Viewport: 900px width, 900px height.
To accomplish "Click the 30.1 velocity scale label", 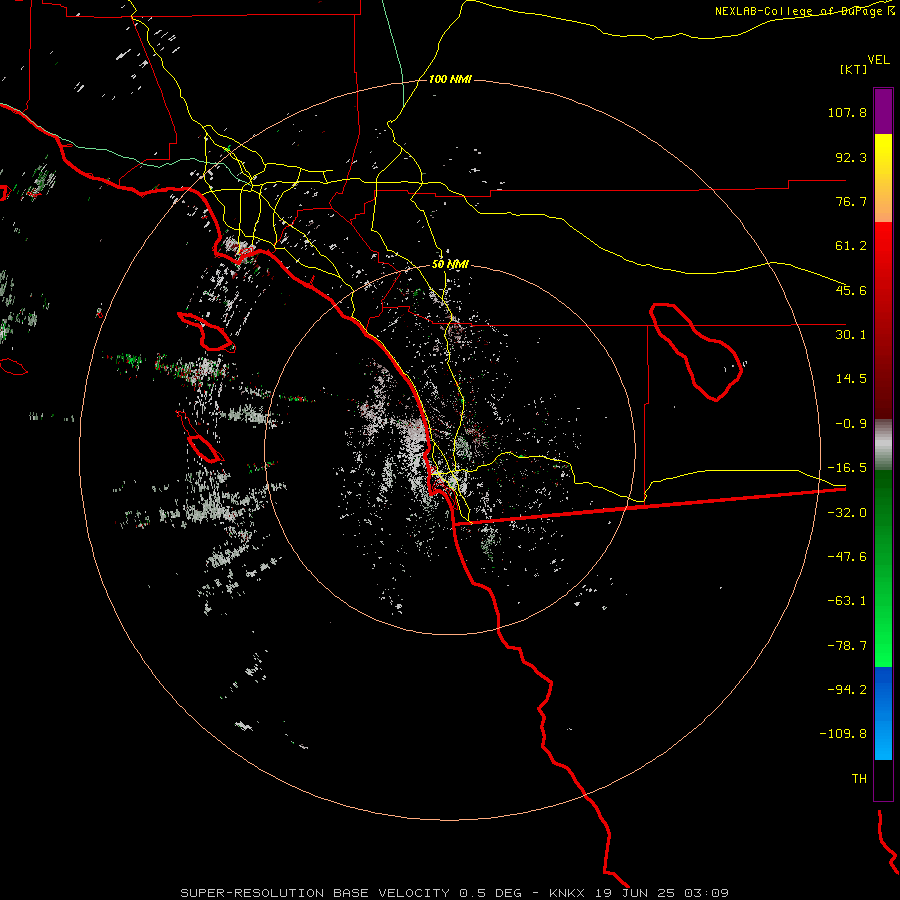I will [851, 335].
